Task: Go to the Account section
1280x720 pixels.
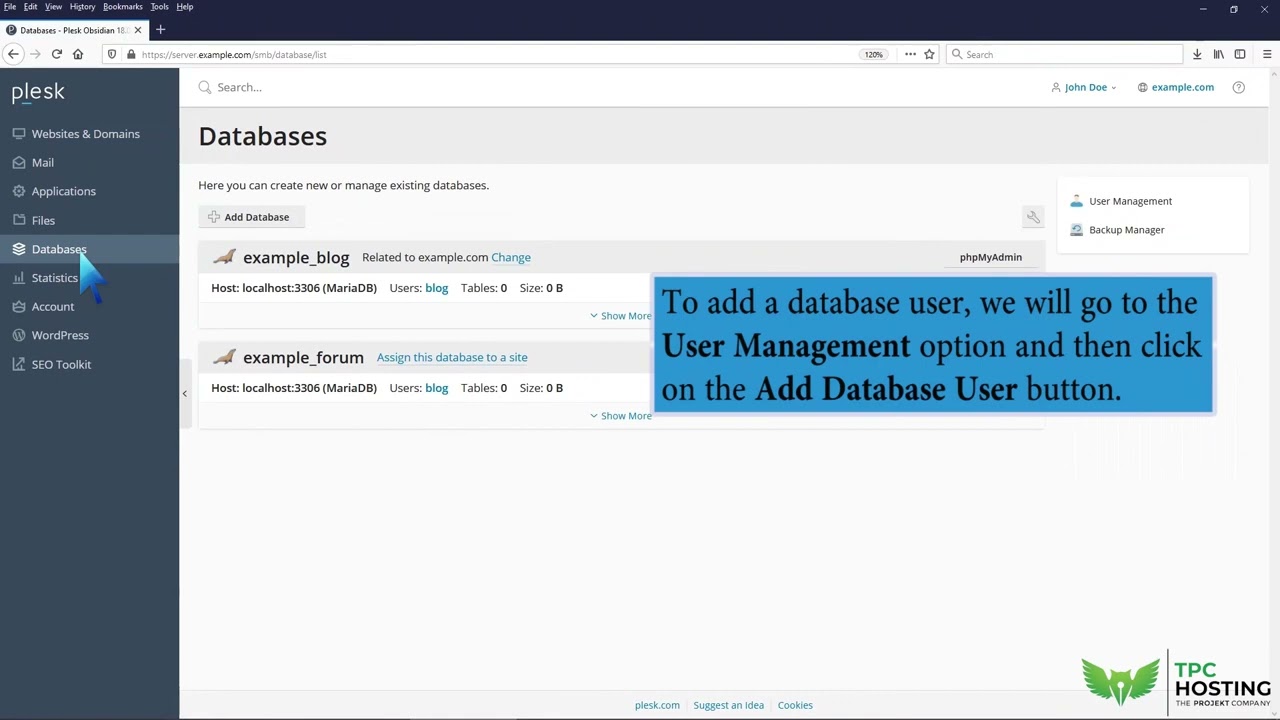Action: pos(52,307)
